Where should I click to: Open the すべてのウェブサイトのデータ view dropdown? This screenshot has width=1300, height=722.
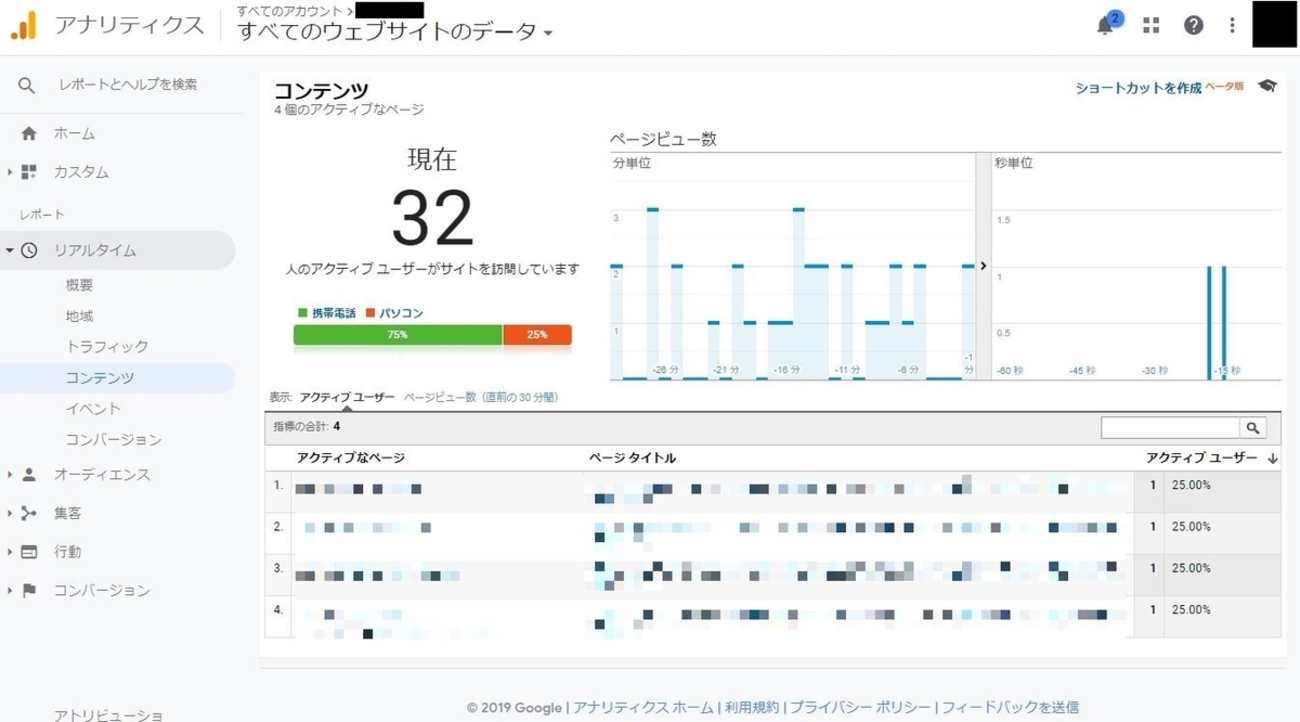coord(395,32)
